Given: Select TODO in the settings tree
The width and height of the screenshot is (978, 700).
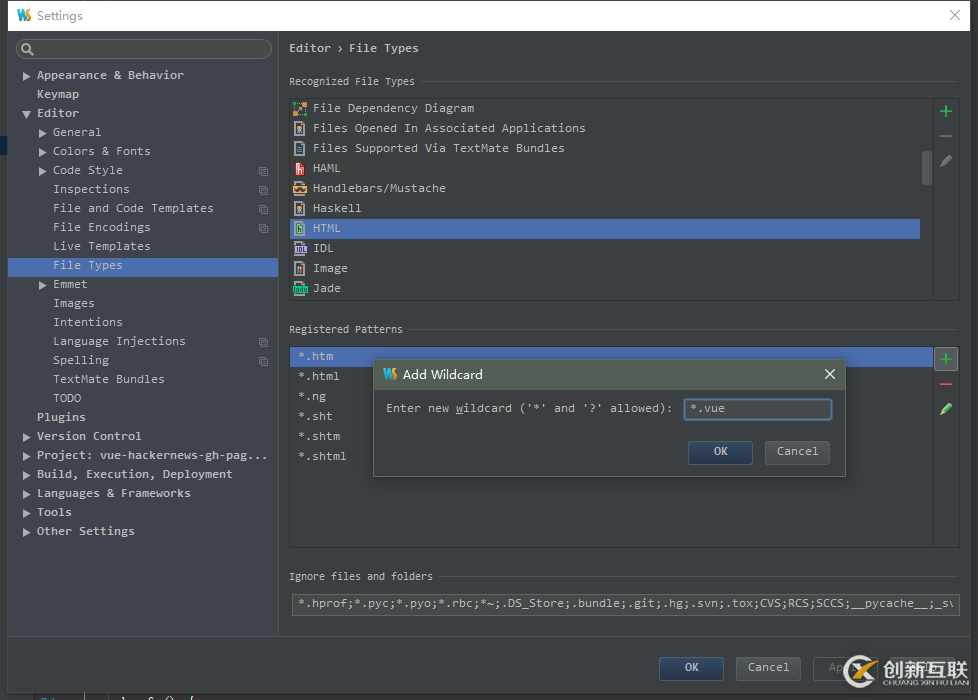Looking at the screenshot, I should tap(67, 398).
